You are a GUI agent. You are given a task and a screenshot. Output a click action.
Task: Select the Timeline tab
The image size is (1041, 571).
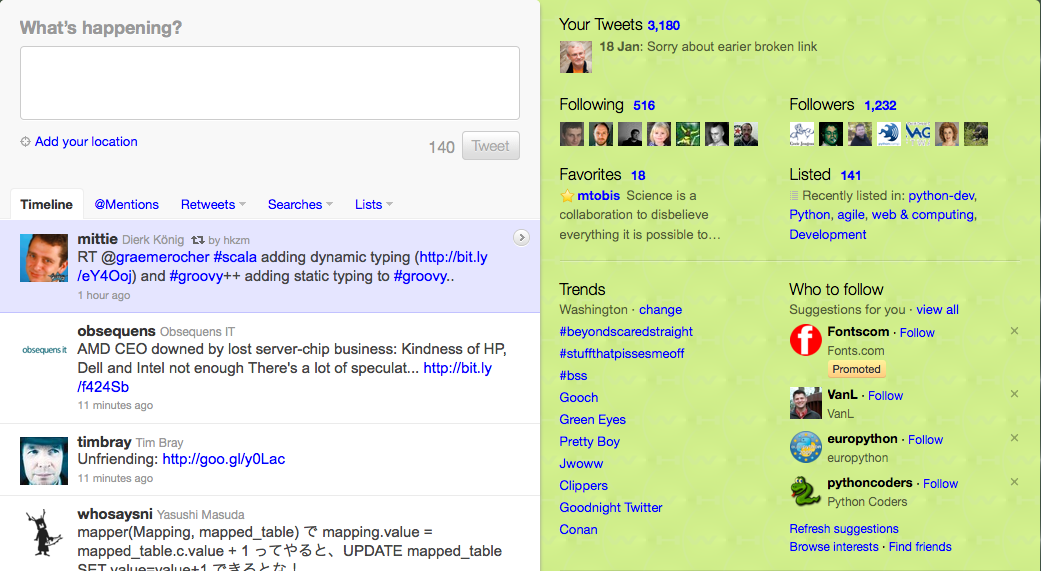click(46, 204)
